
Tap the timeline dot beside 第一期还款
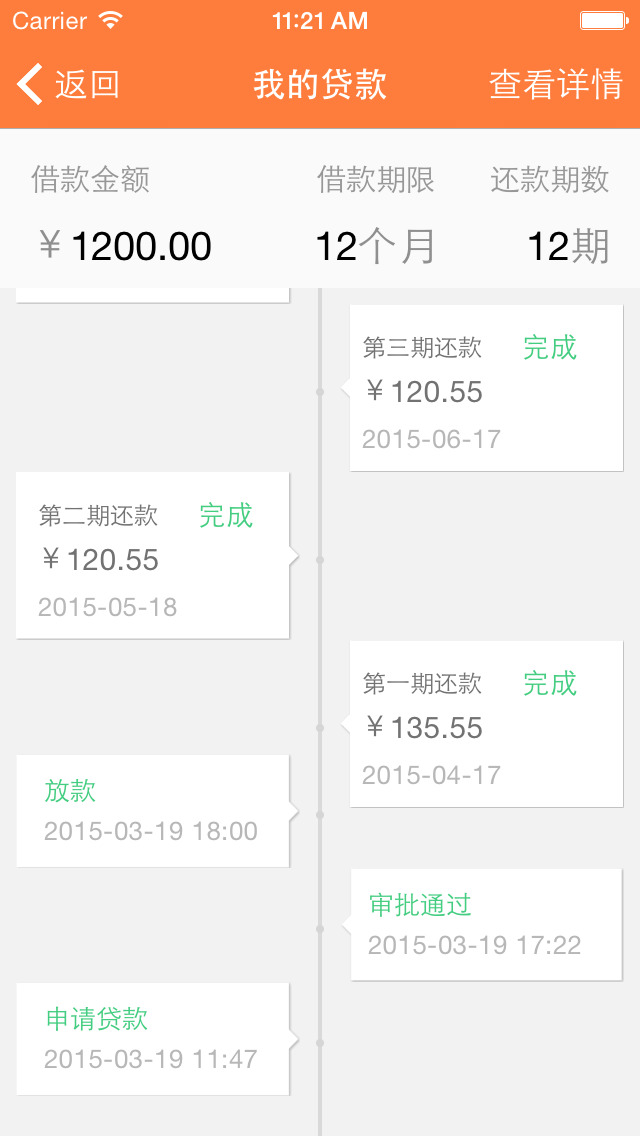point(320,728)
